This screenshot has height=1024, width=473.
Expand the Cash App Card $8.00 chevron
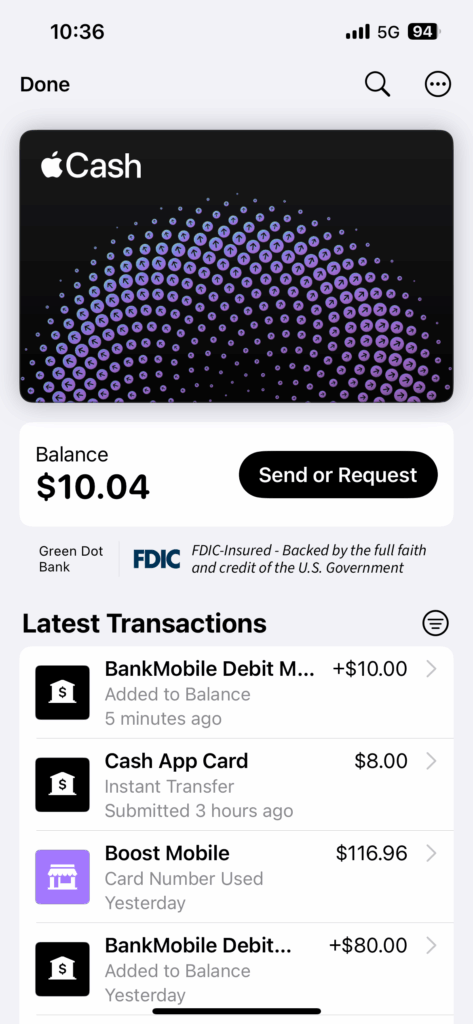tap(431, 761)
